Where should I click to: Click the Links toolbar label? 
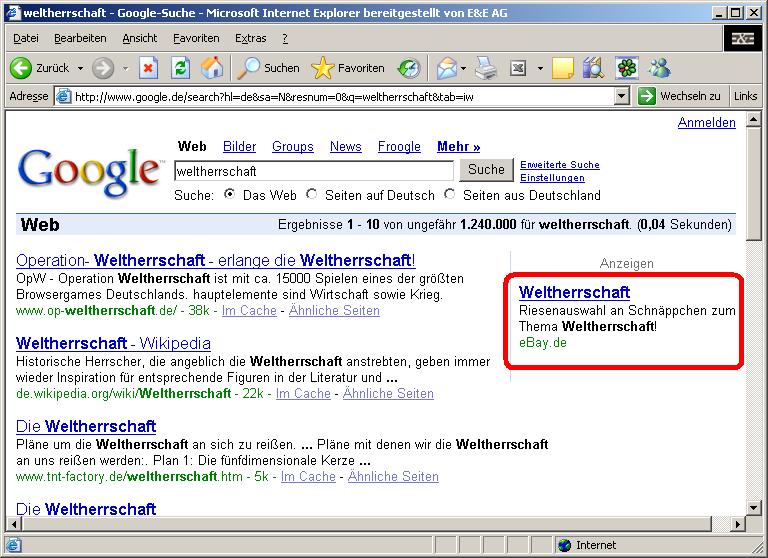745,96
